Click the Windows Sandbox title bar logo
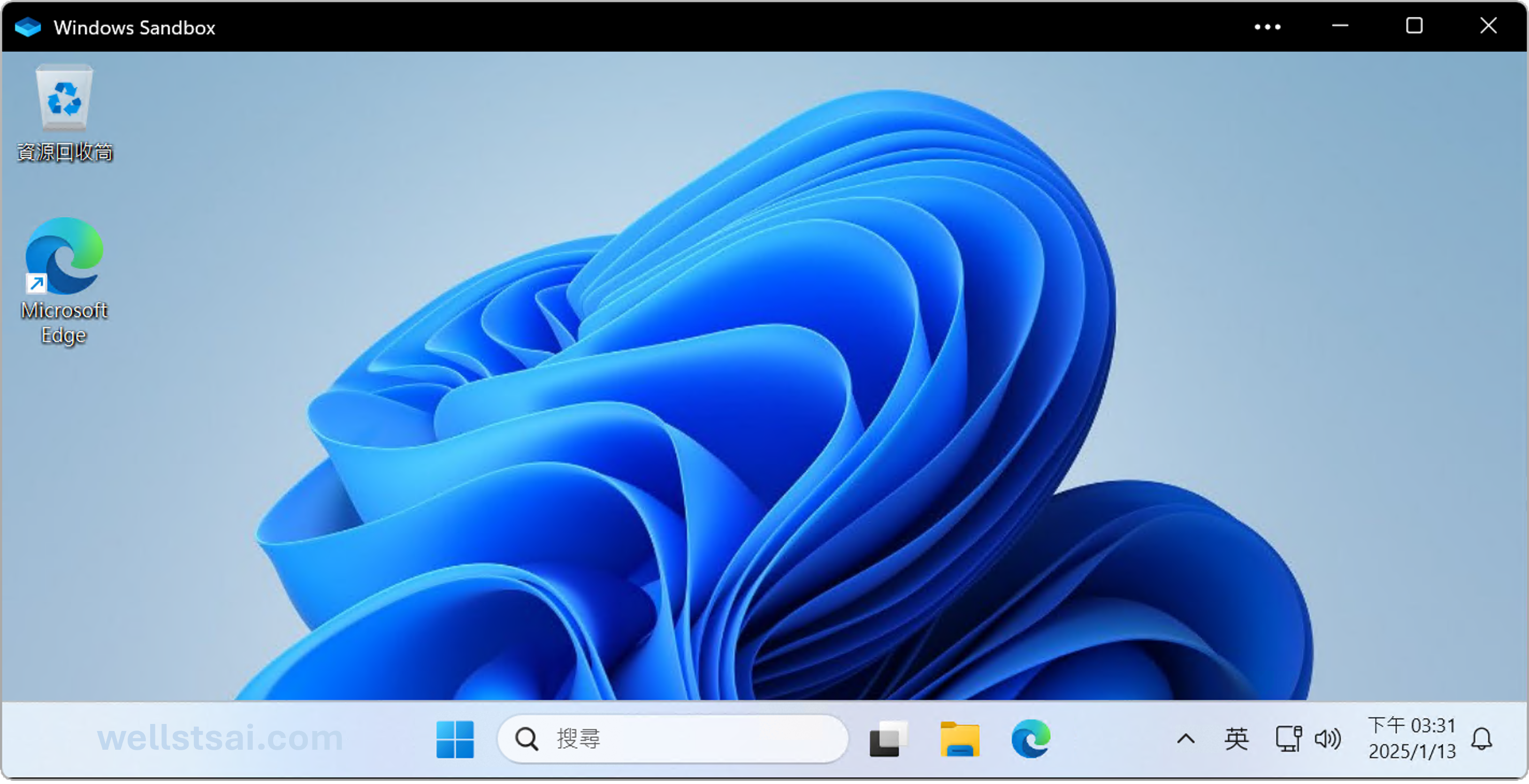Image resolution: width=1529 pixels, height=784 pixels. click(27, 27)
